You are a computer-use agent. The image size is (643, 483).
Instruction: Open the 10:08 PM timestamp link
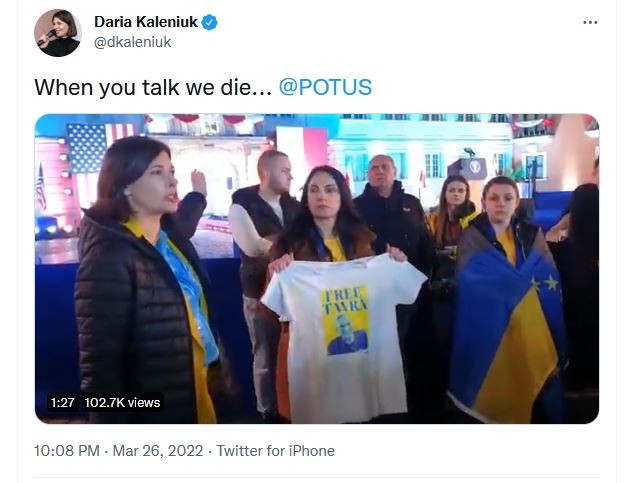point(67,451)
